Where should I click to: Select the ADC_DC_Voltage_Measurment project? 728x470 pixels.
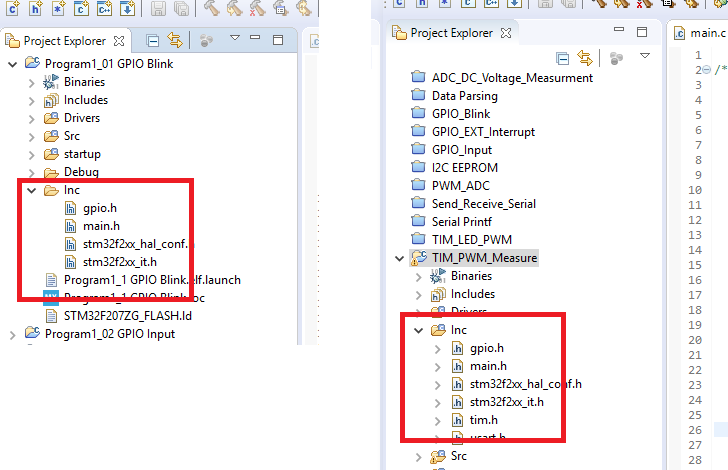[512, 78]
